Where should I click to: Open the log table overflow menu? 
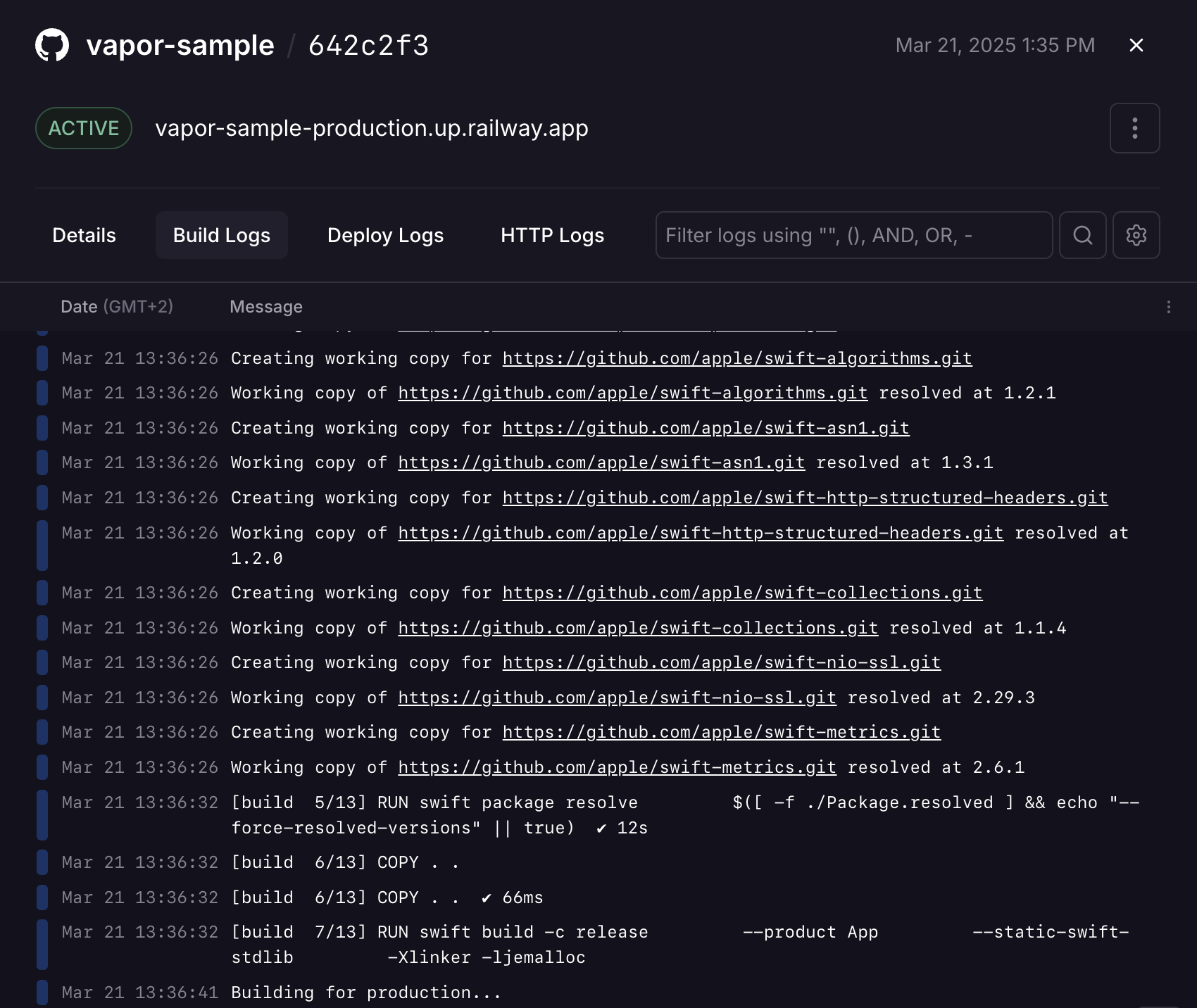[x=1169, y=306]
